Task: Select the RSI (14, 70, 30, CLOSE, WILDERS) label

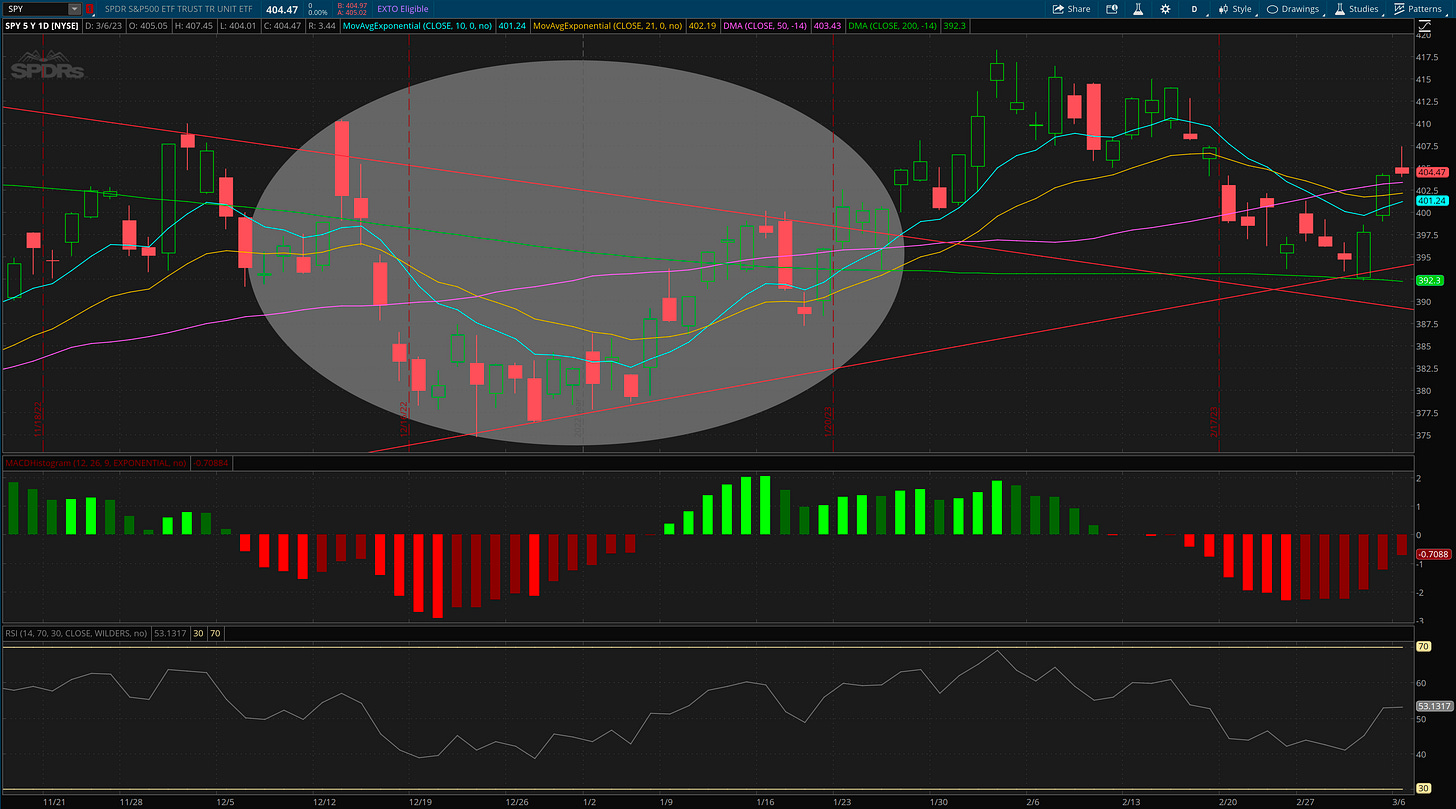Action: 77,633
